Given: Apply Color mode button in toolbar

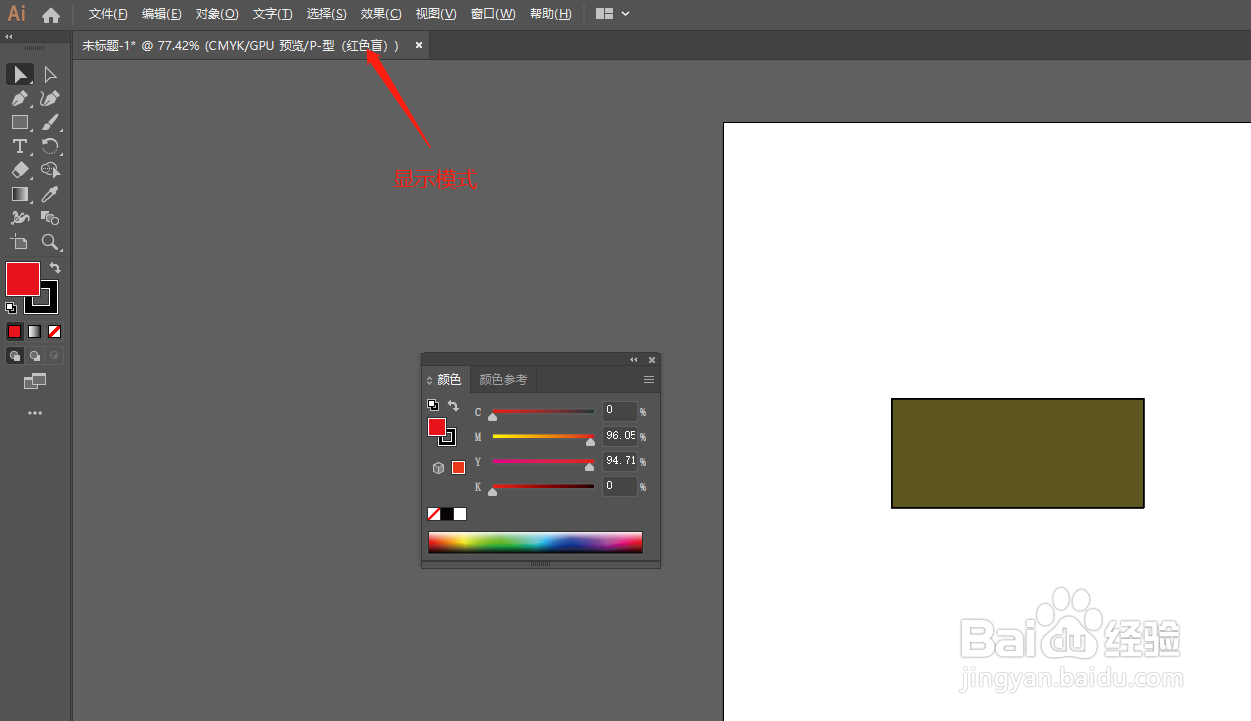Looking at the screenshot, I should tap(14, 331).
